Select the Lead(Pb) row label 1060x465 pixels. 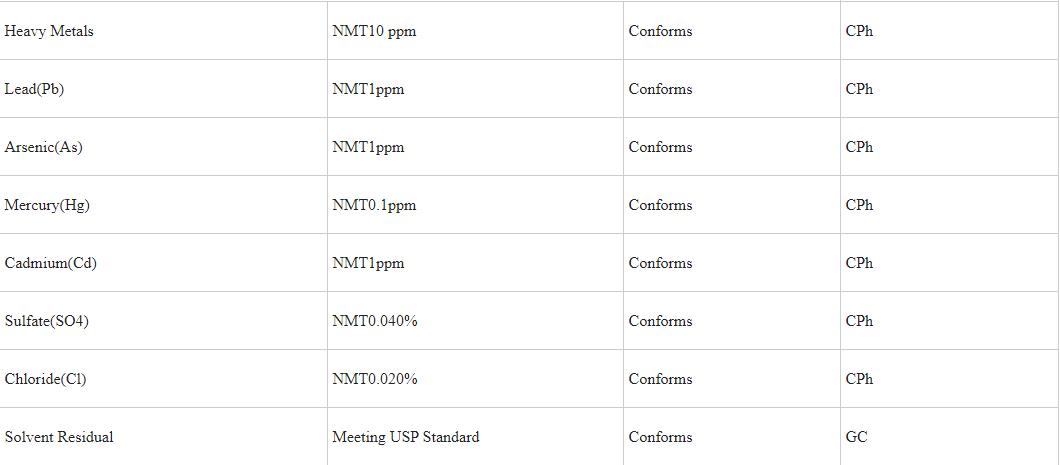(34, 89)
